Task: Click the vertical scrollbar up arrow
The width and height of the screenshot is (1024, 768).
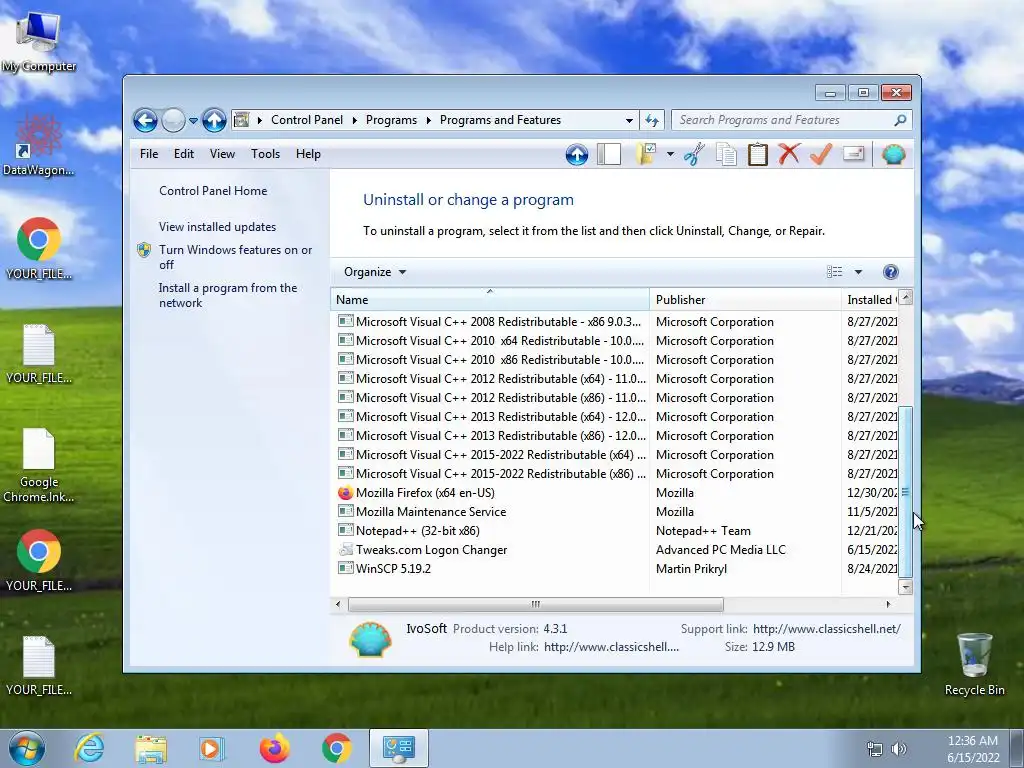Action: pyautogui.click(x=905, y=297)
